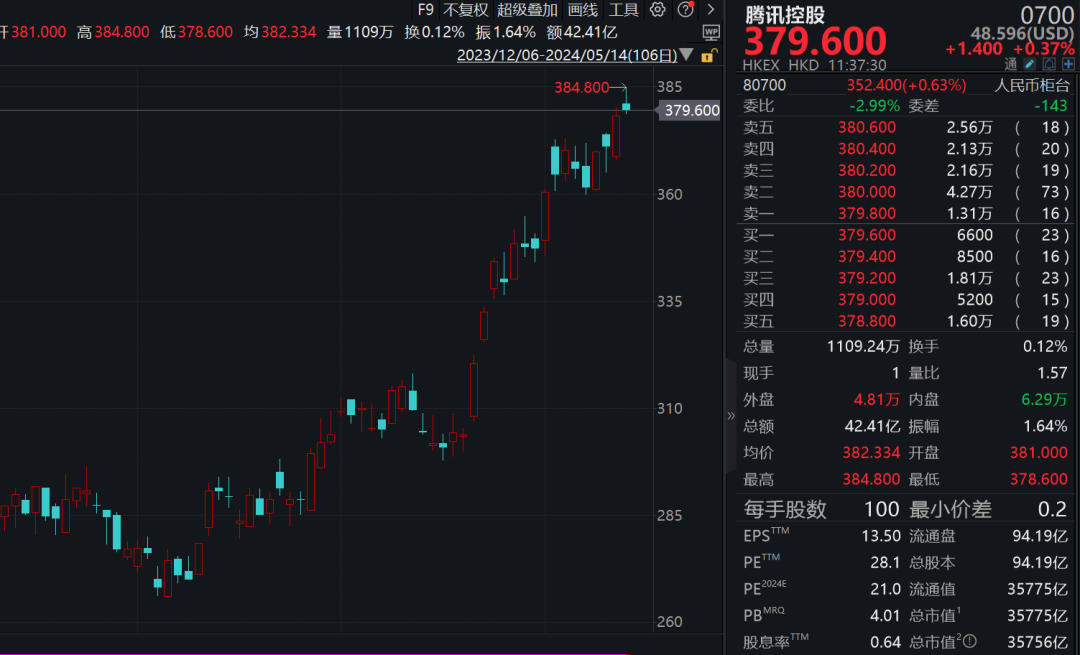Click the 股息率 TTM value 0.64
The image size is (1080, 655).
point(885,642)
